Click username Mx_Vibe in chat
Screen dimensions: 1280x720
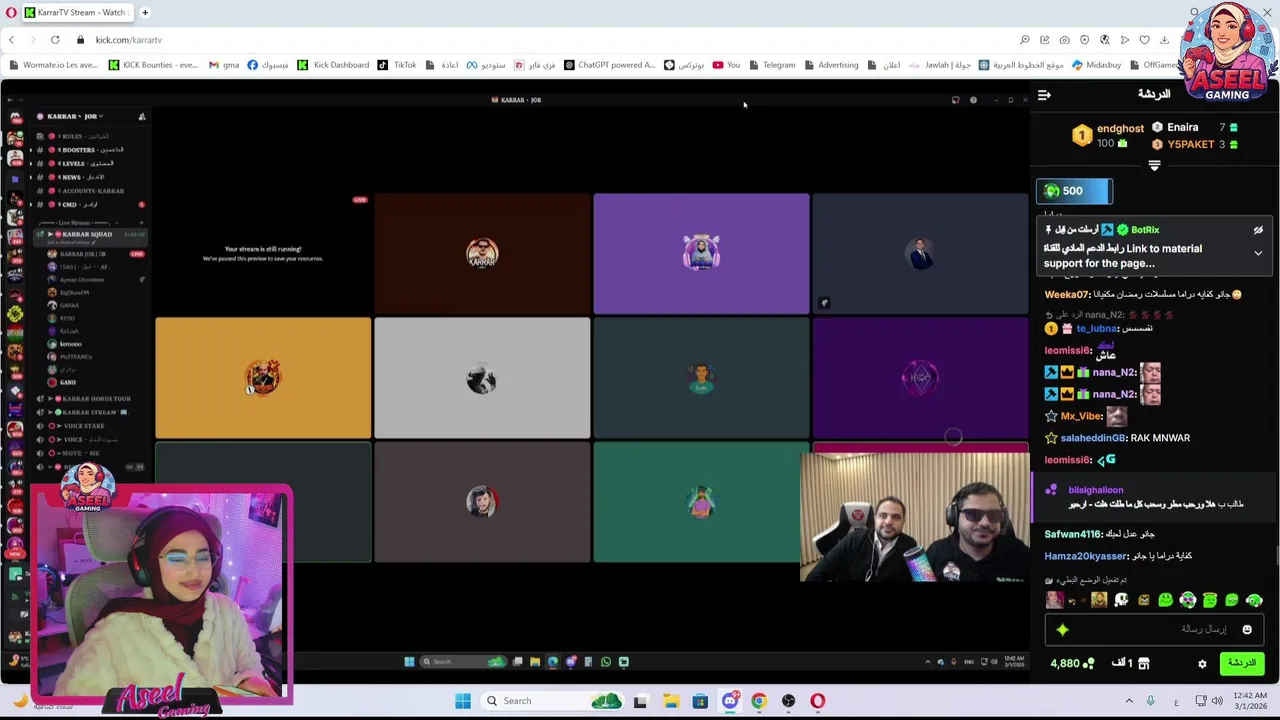(1081, 416)
